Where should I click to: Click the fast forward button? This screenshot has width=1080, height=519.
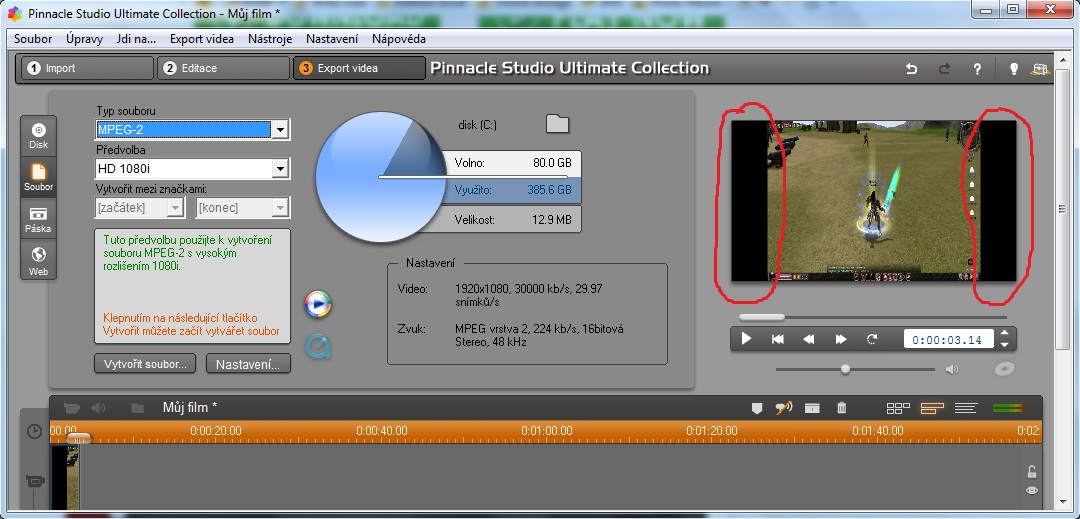coord(841,339)
